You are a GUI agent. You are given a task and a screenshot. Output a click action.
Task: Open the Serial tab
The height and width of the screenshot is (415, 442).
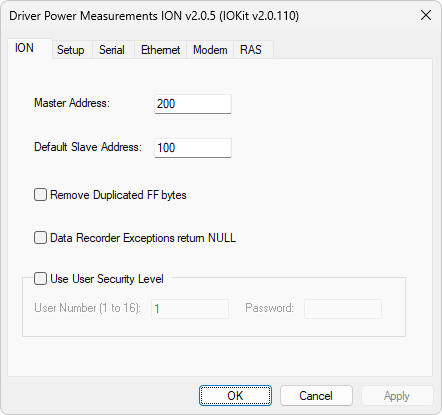click(113, 50)
